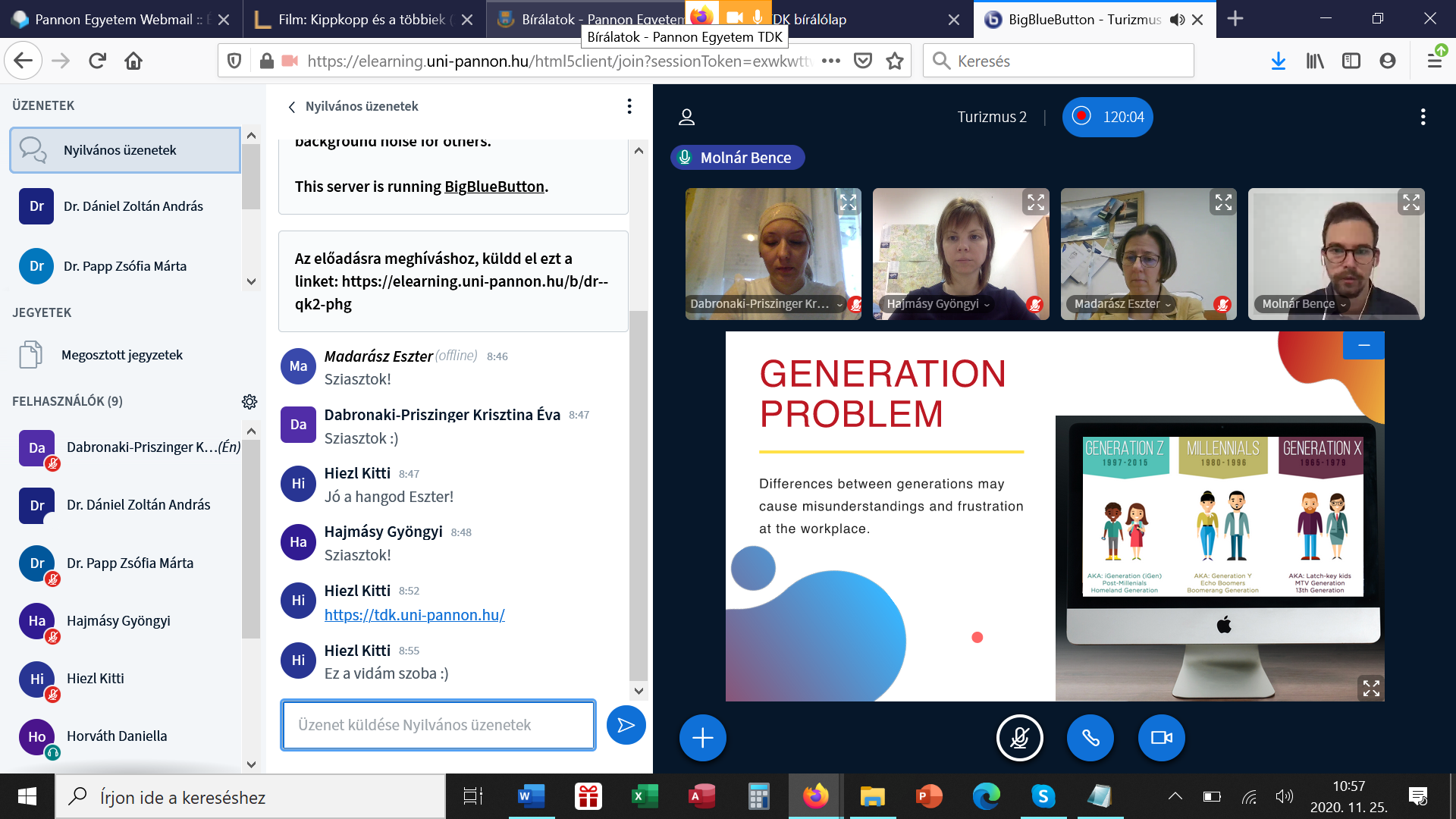Open Shared Notes (Megosztott jegyzetek)
Image resolution: width=1456 pixels, height=819 pixels.
[121, 355]
